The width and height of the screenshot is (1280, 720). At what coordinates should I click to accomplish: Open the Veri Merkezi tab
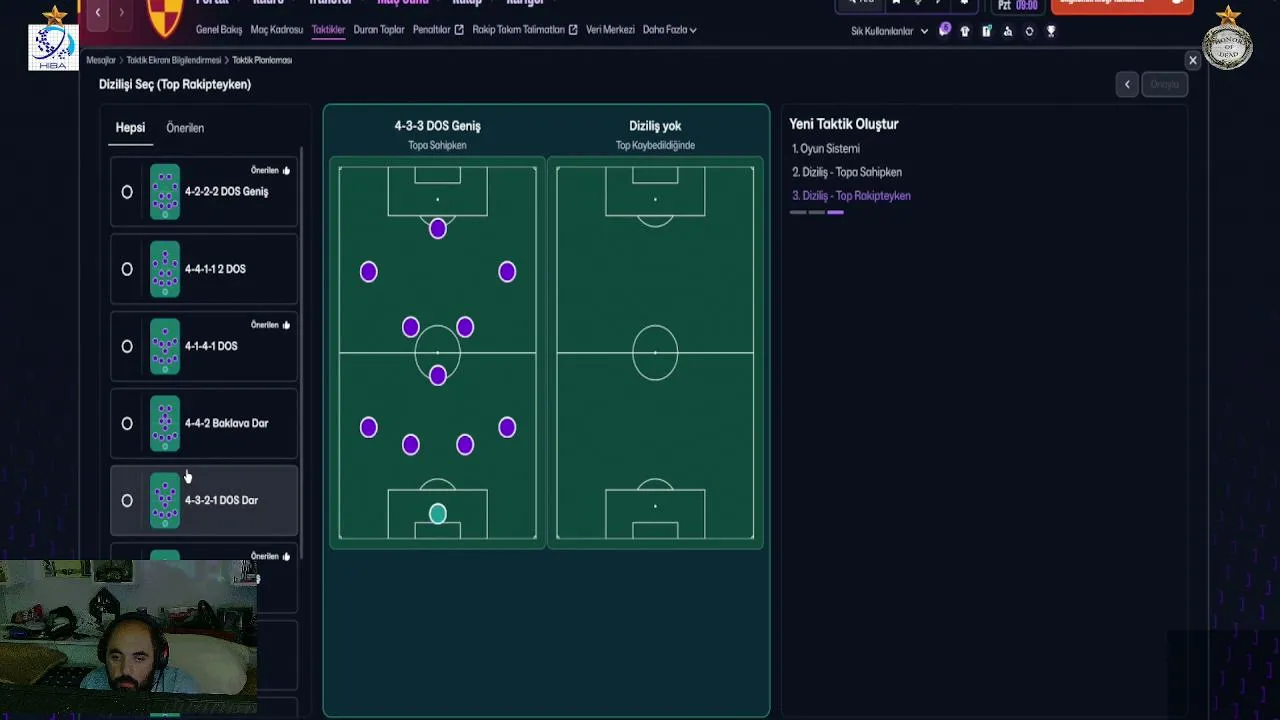click(x=610, y=30)
